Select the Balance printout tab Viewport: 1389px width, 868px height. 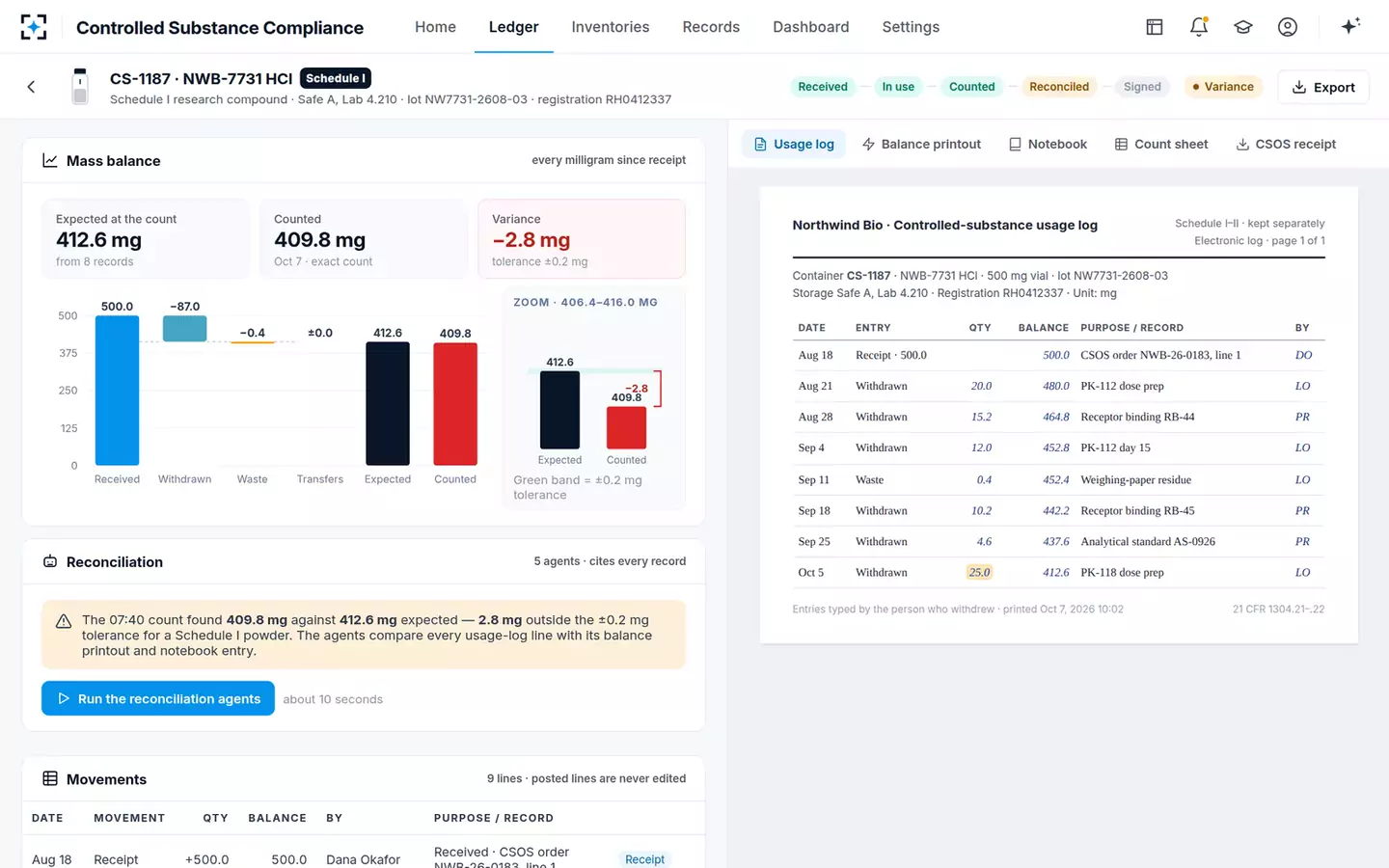(921, 144)
